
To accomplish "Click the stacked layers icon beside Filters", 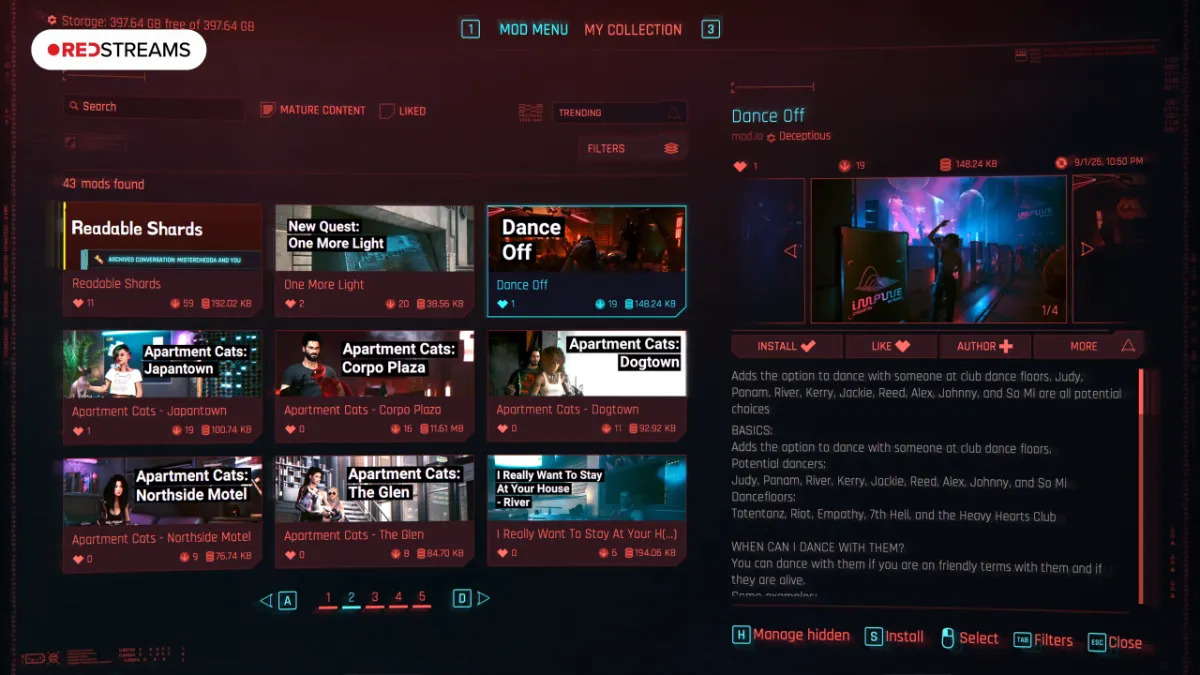I will coord(671,149).
